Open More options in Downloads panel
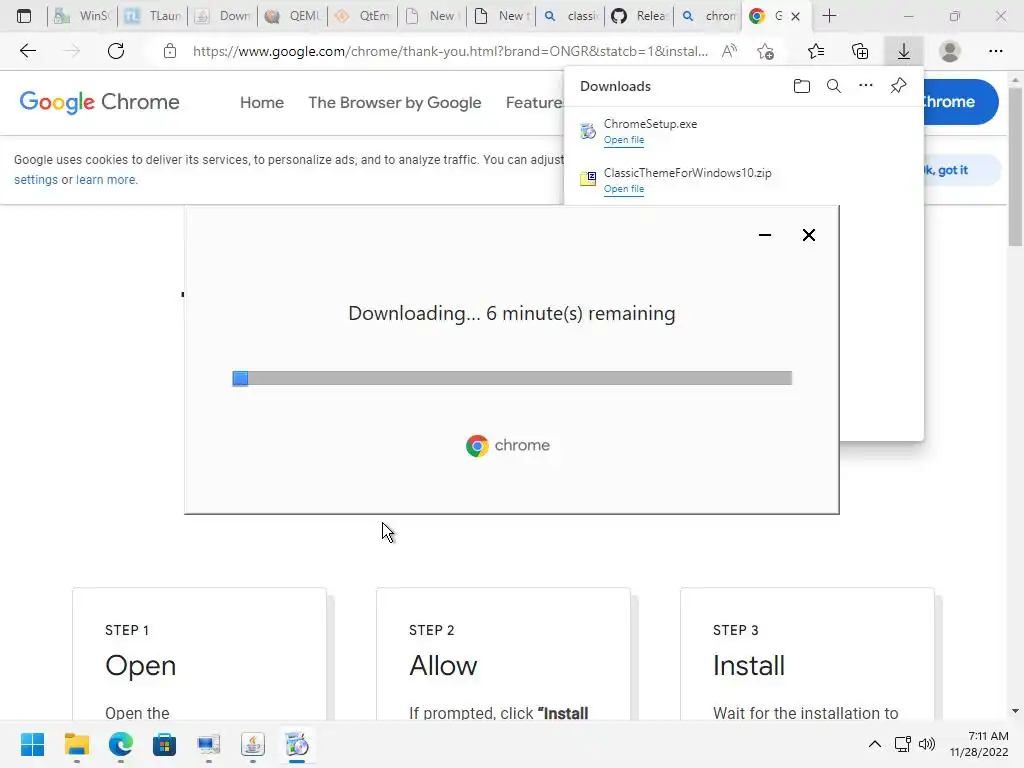 866,86
